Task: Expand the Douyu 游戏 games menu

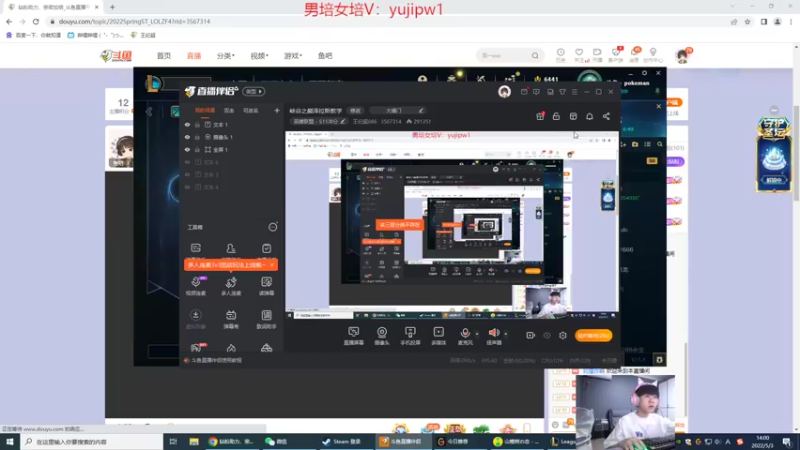Action: click(x=293, y=56)
